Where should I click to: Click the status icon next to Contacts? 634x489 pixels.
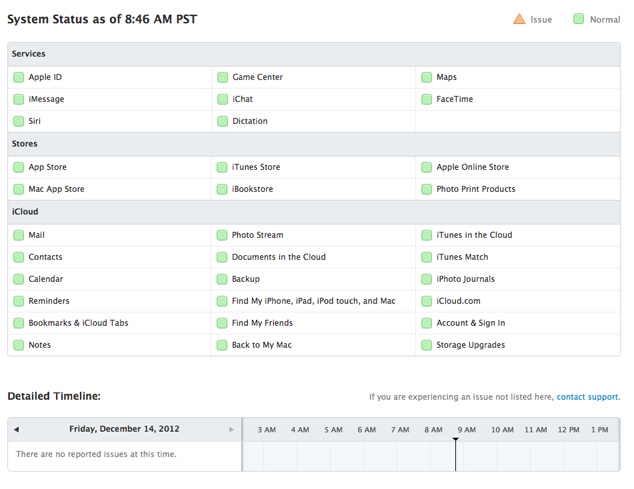[x=19, y=257]
